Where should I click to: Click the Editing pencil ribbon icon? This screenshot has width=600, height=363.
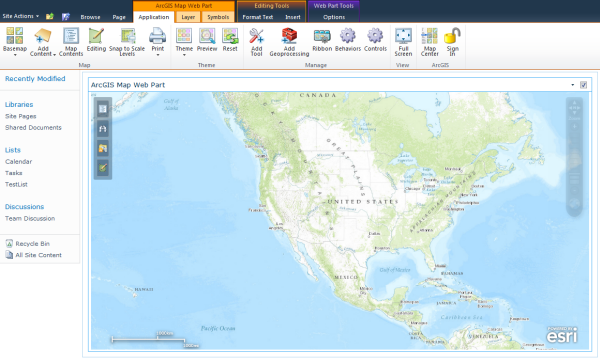96,39
